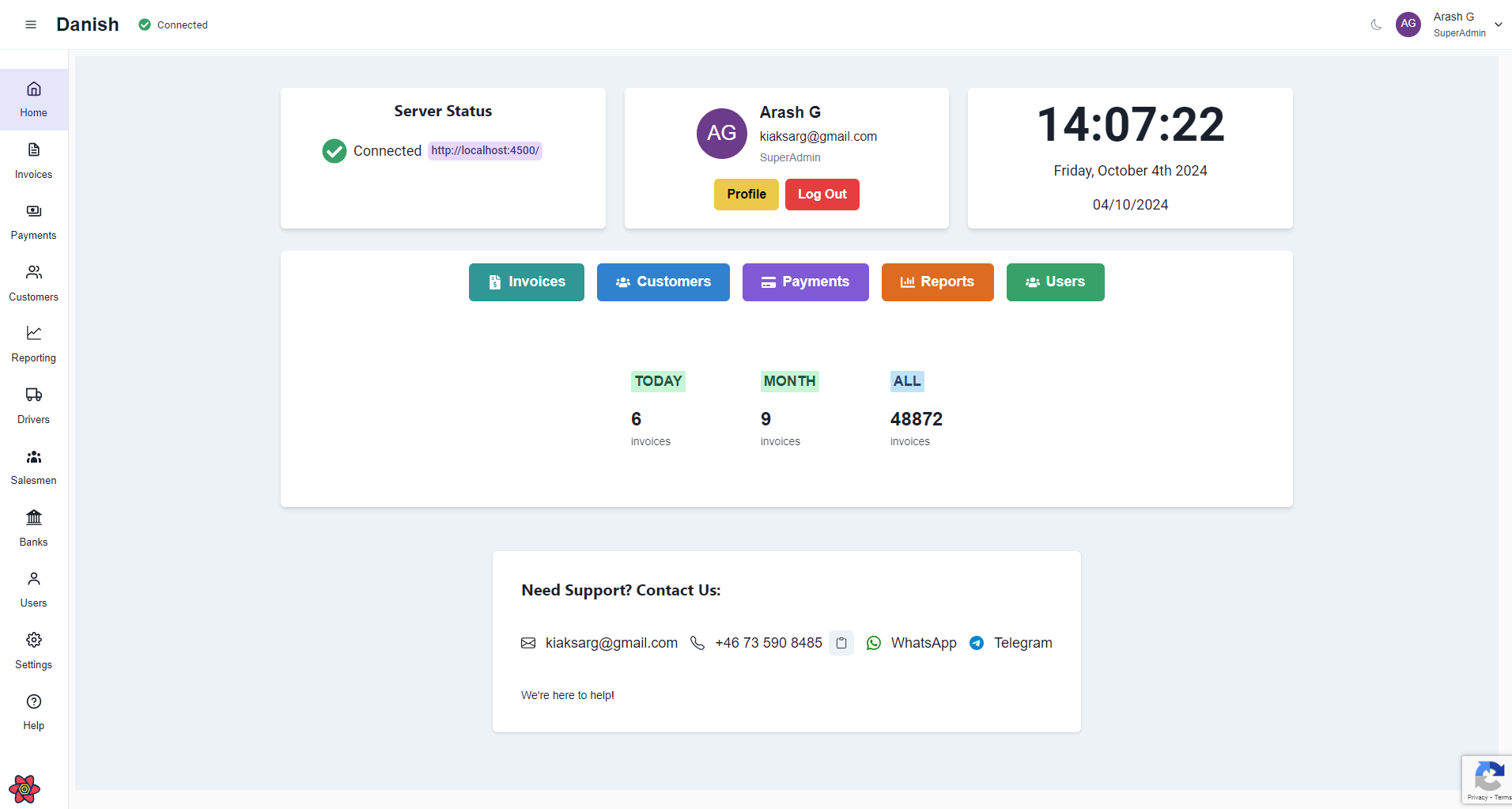1512x809 pixels.
Task: Click the Danish app title
Action: pos(88,25)
